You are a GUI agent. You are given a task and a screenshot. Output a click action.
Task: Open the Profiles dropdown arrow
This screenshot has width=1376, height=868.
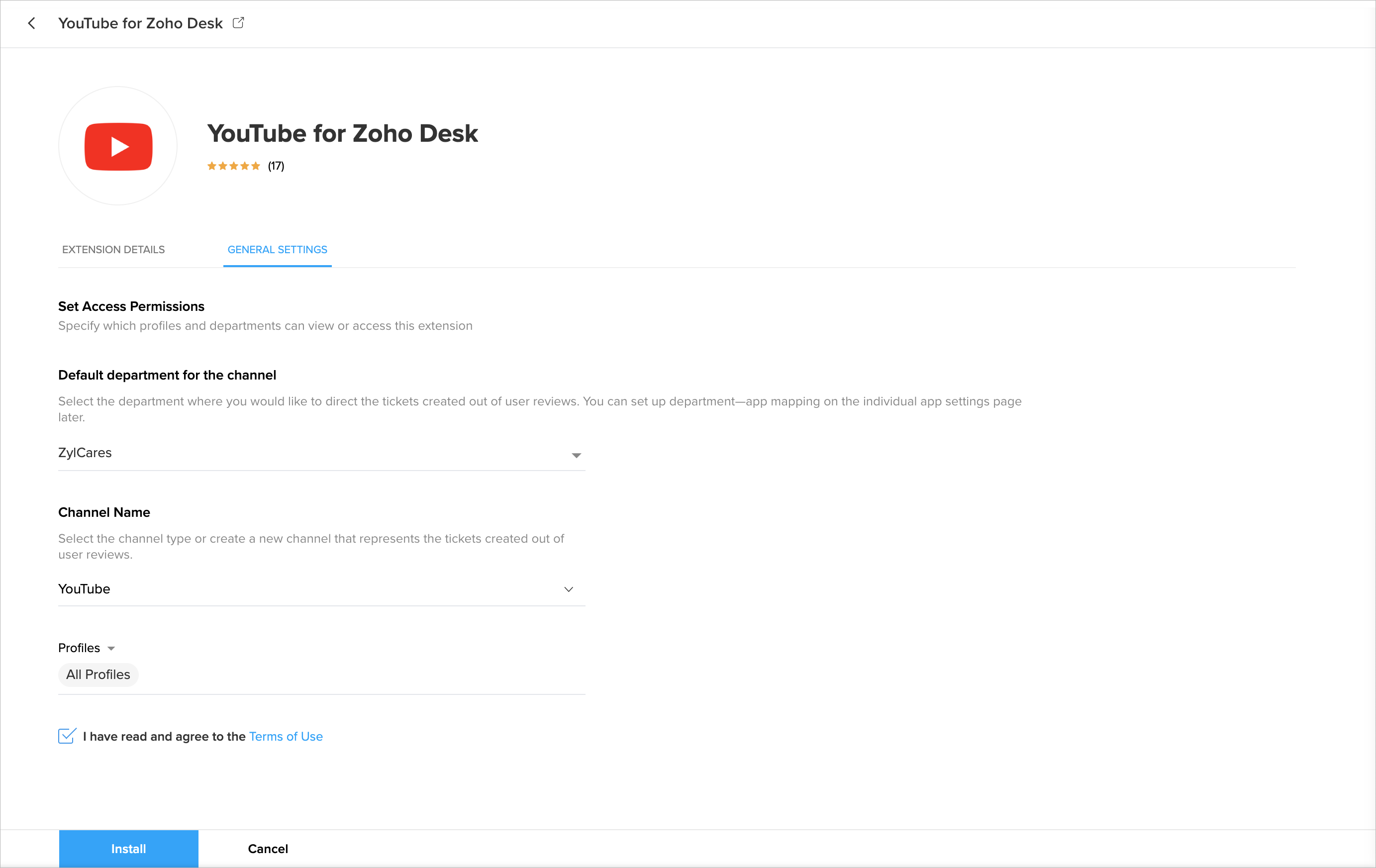pyautogui.click(x=111, y=649)
